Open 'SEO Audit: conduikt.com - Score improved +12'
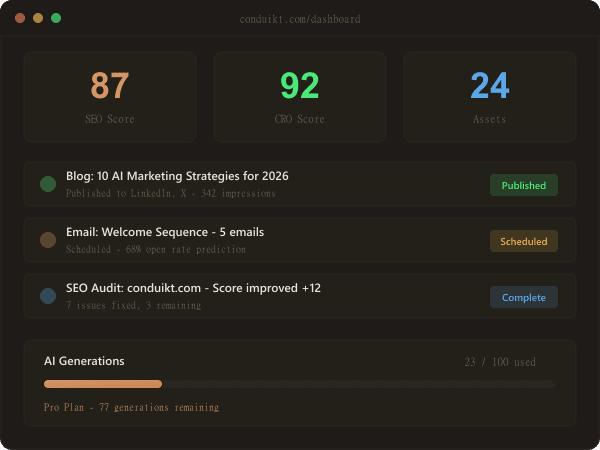The image size is (600, 450). [300, 296]
